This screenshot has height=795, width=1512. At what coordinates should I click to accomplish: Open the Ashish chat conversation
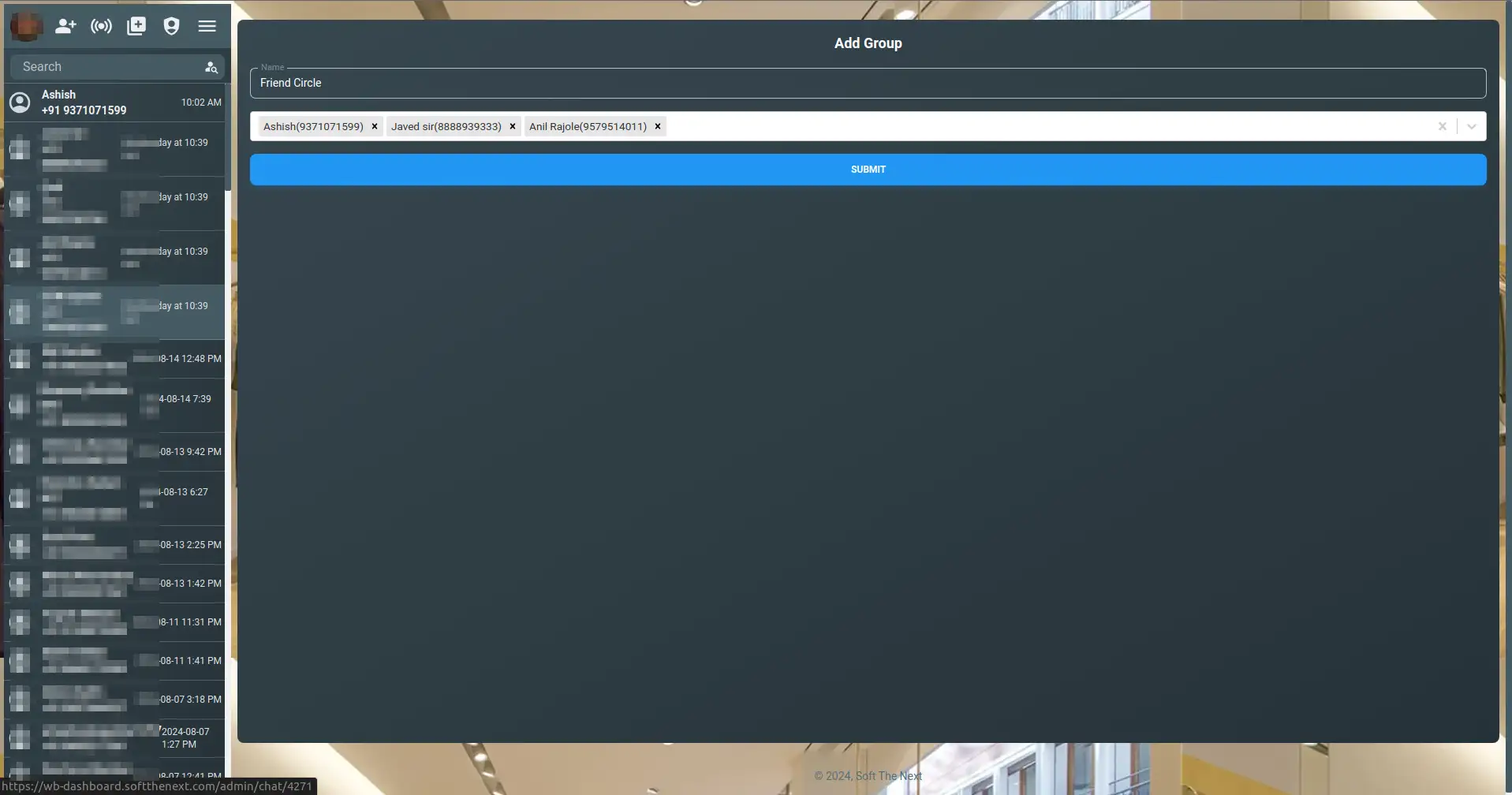point(114,103)
